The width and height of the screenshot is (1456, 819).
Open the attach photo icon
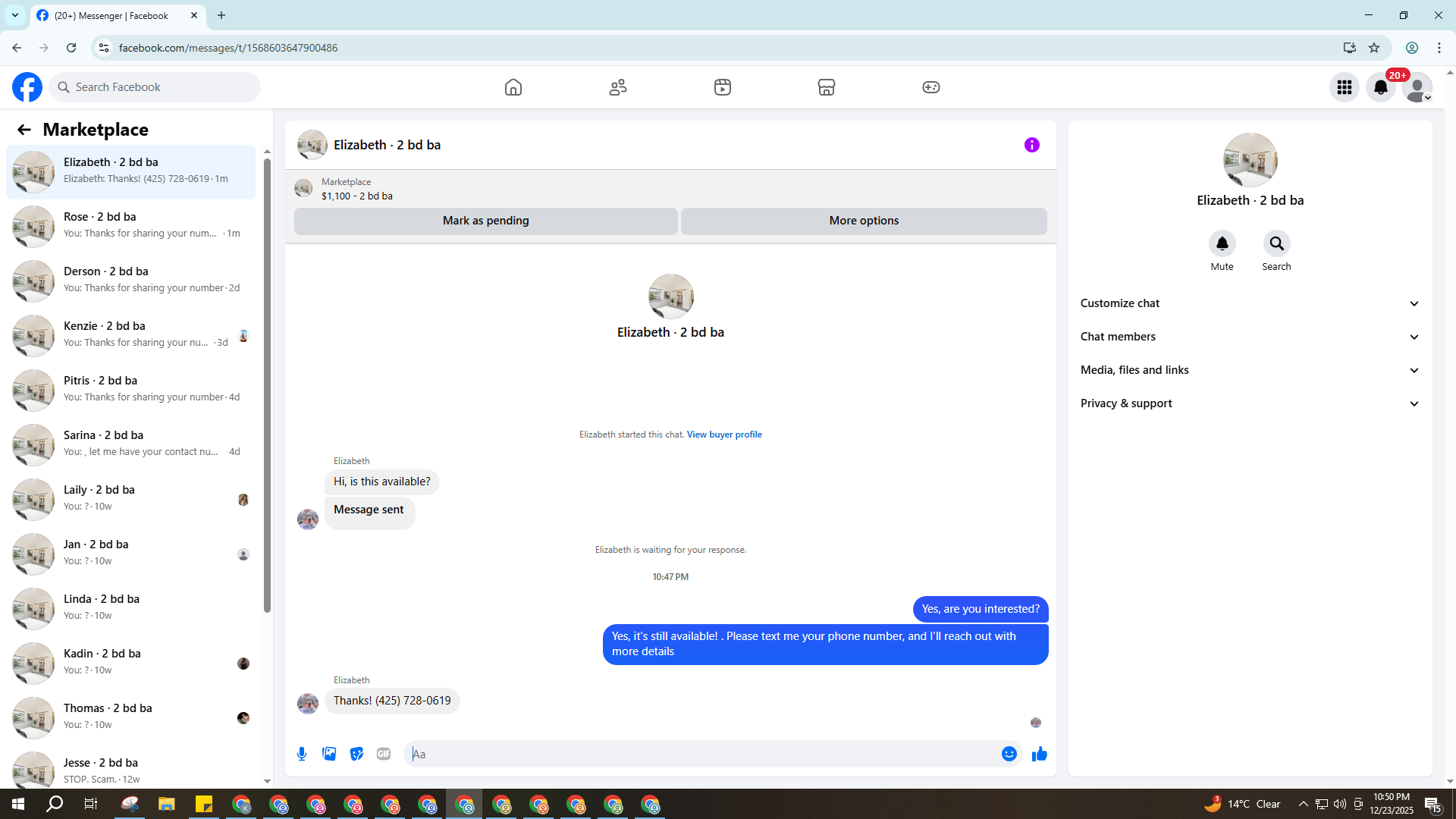click(329, 754)
